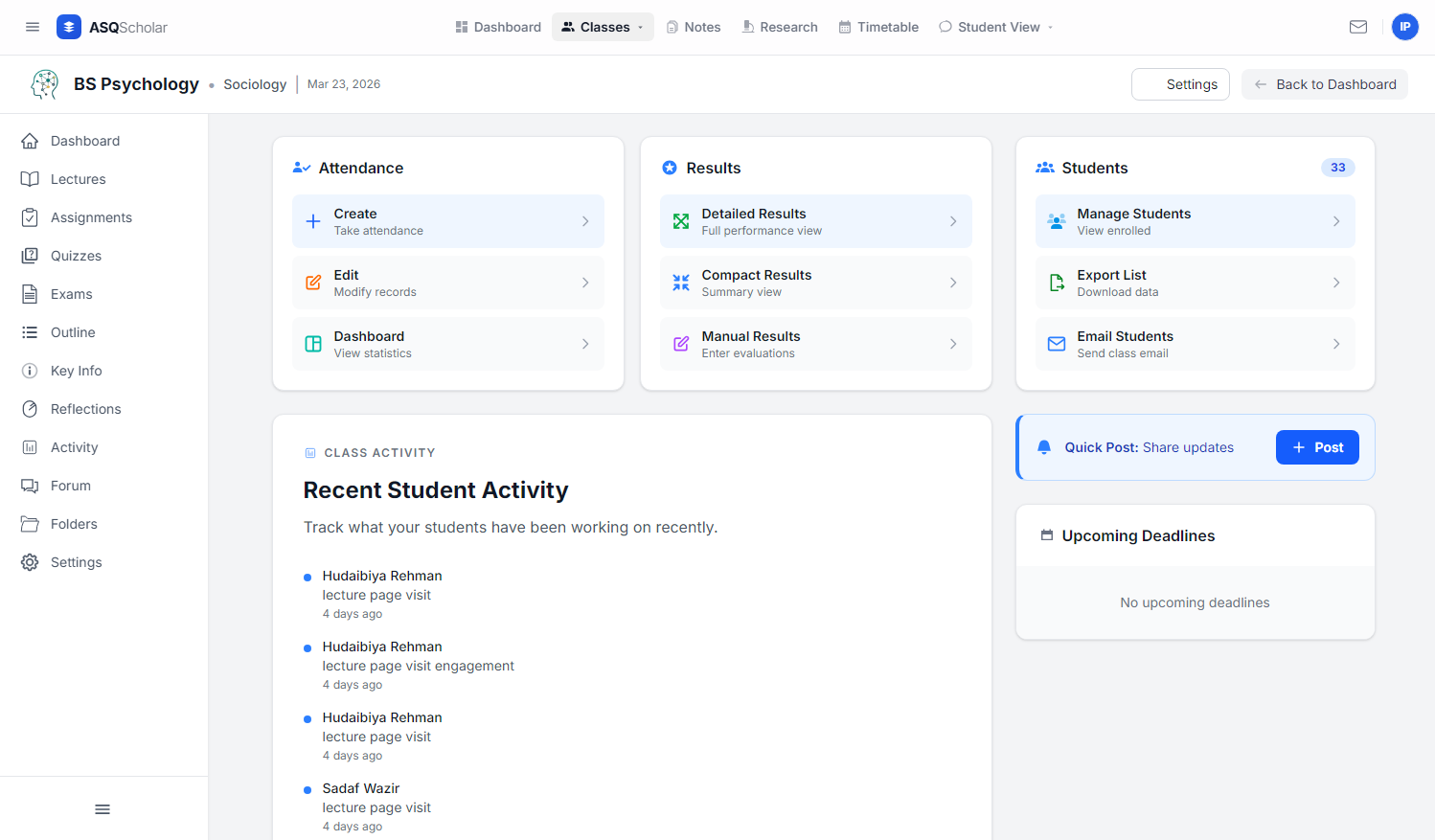Open the mail envelope icon in the top bar
1435x840 pixels.
pyautogui.click(x=1358, y=27)
